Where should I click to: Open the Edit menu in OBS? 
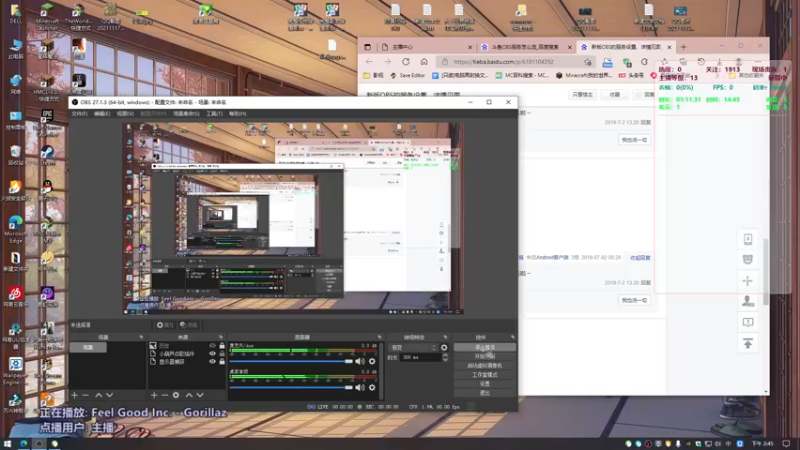tap(102, 114)
